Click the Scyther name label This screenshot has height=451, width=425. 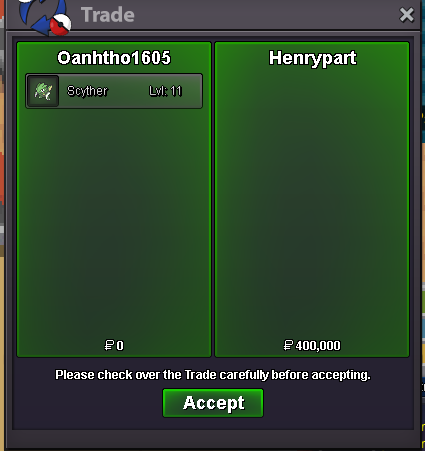tap(87, 91)
